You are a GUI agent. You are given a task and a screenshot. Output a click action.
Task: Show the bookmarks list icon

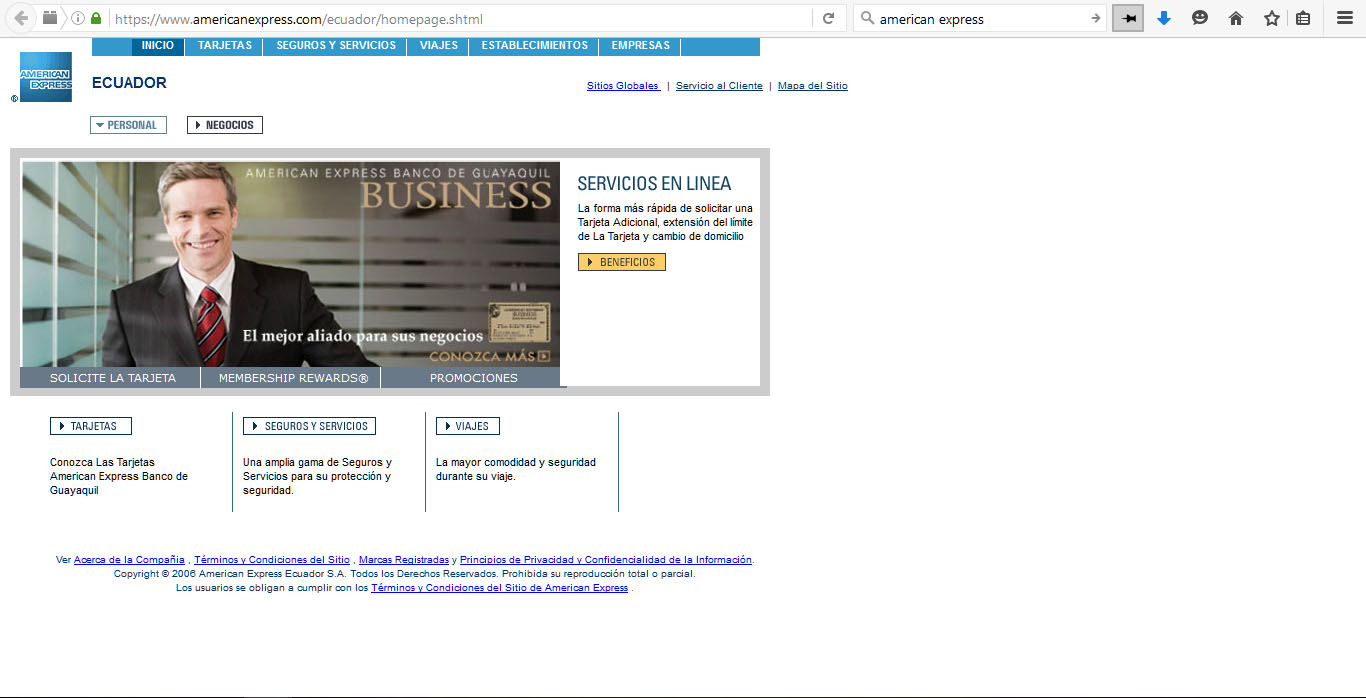tap(1302, 18)
